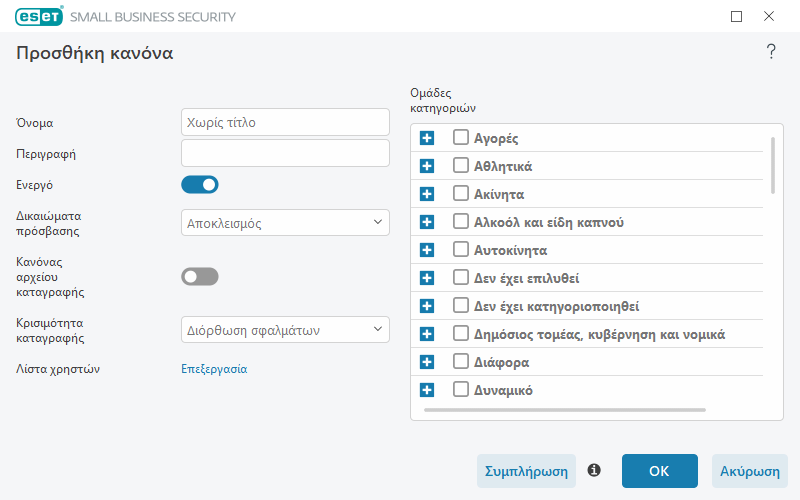Click the info icon beside Συμπλήρωση
The height and width of the screenshot is (500, 800).
pos(594,470)
